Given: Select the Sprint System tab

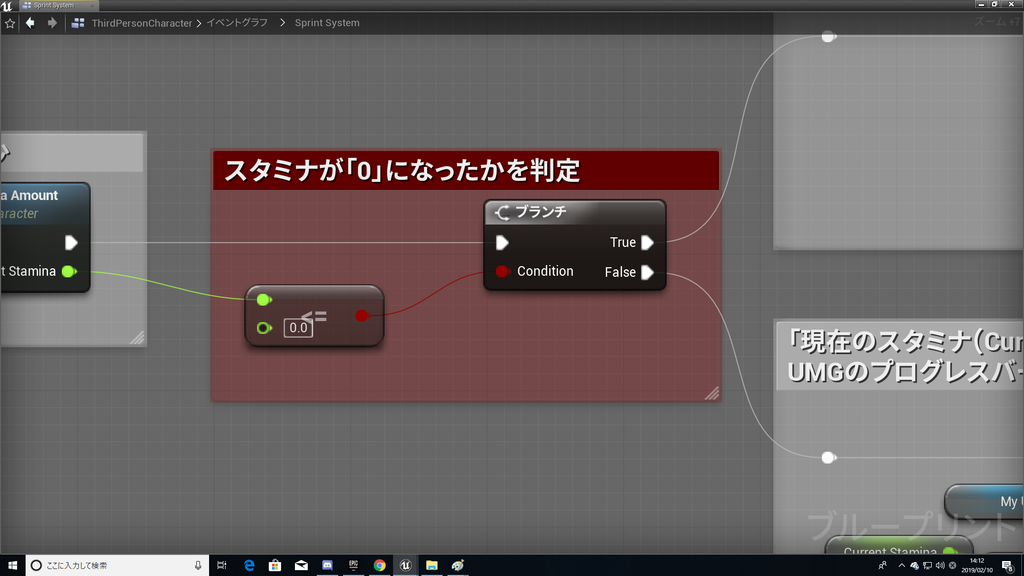Looking at the screenshot, I should pos(55,4).
